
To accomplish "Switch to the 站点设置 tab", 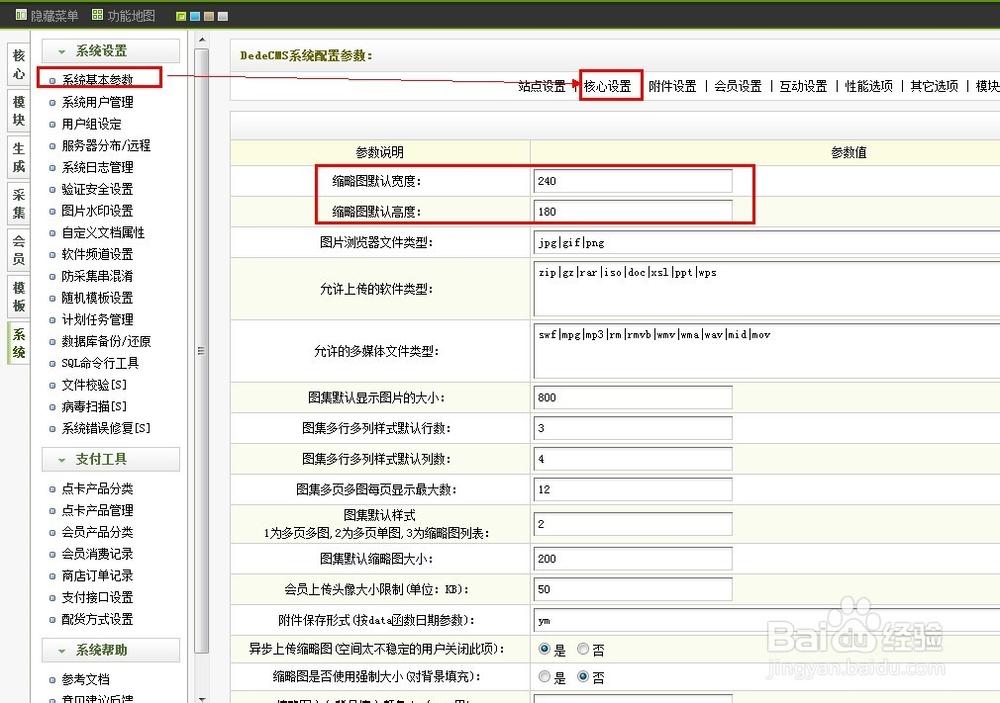I will pyautogui.click(x=541, y=86).
